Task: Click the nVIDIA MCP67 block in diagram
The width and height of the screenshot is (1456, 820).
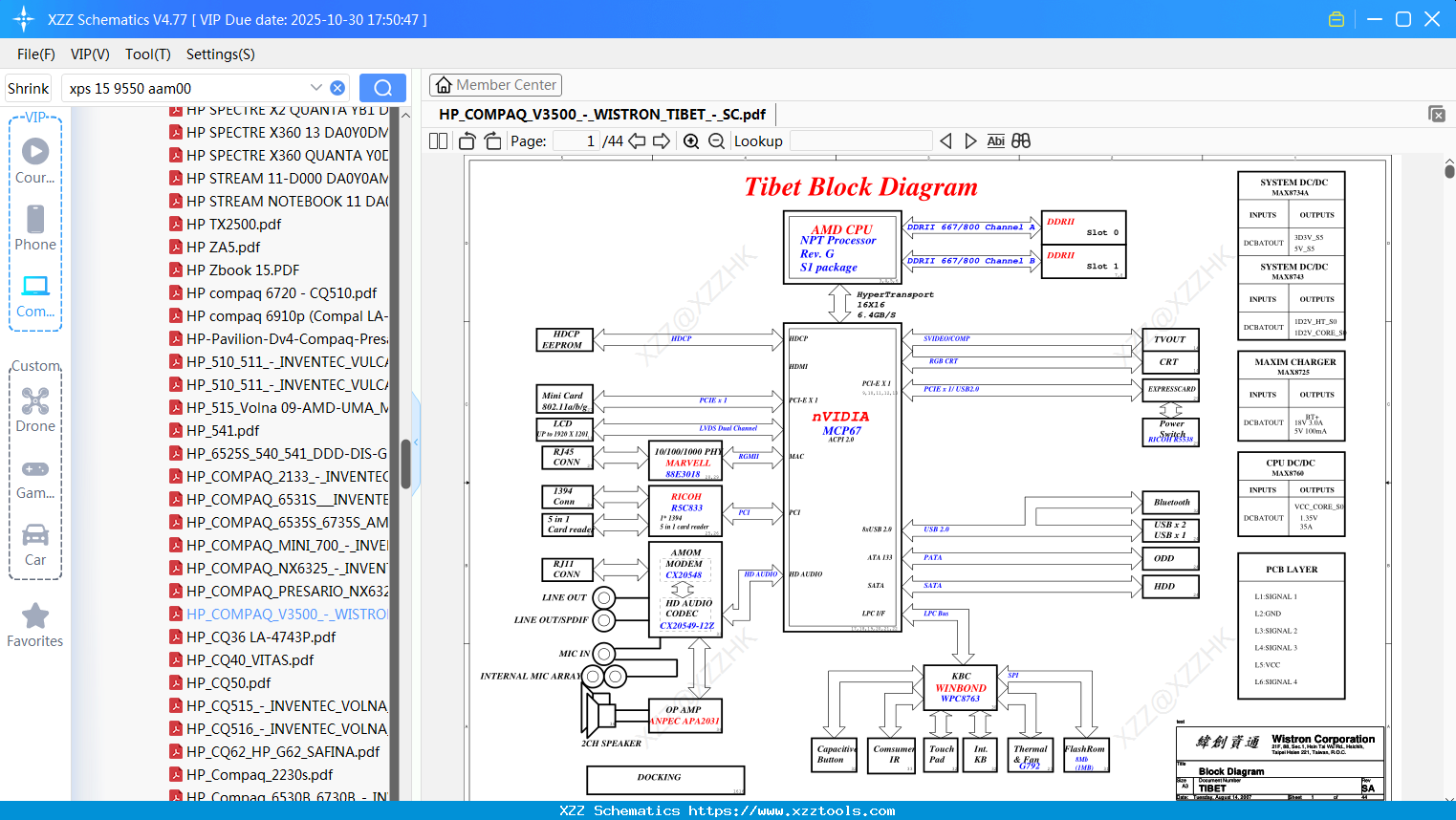Action: click(x=840, y=478)
